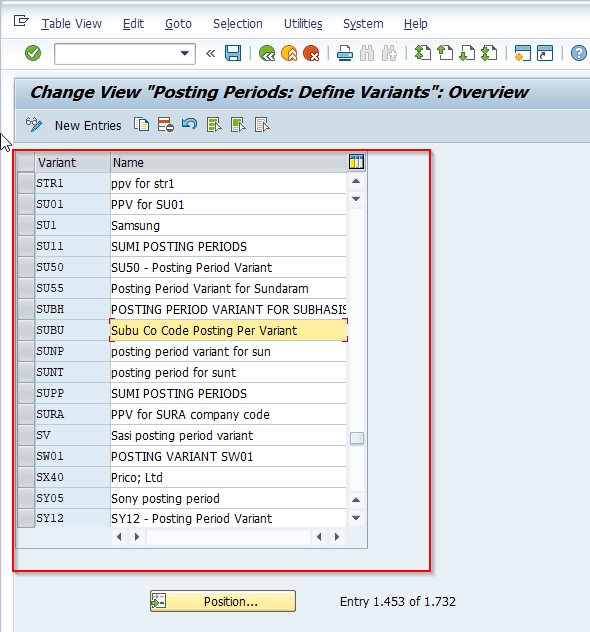The image size is (590, 632).
Task: Click the Undo Change icon
Action: click(x=189, y=124)
